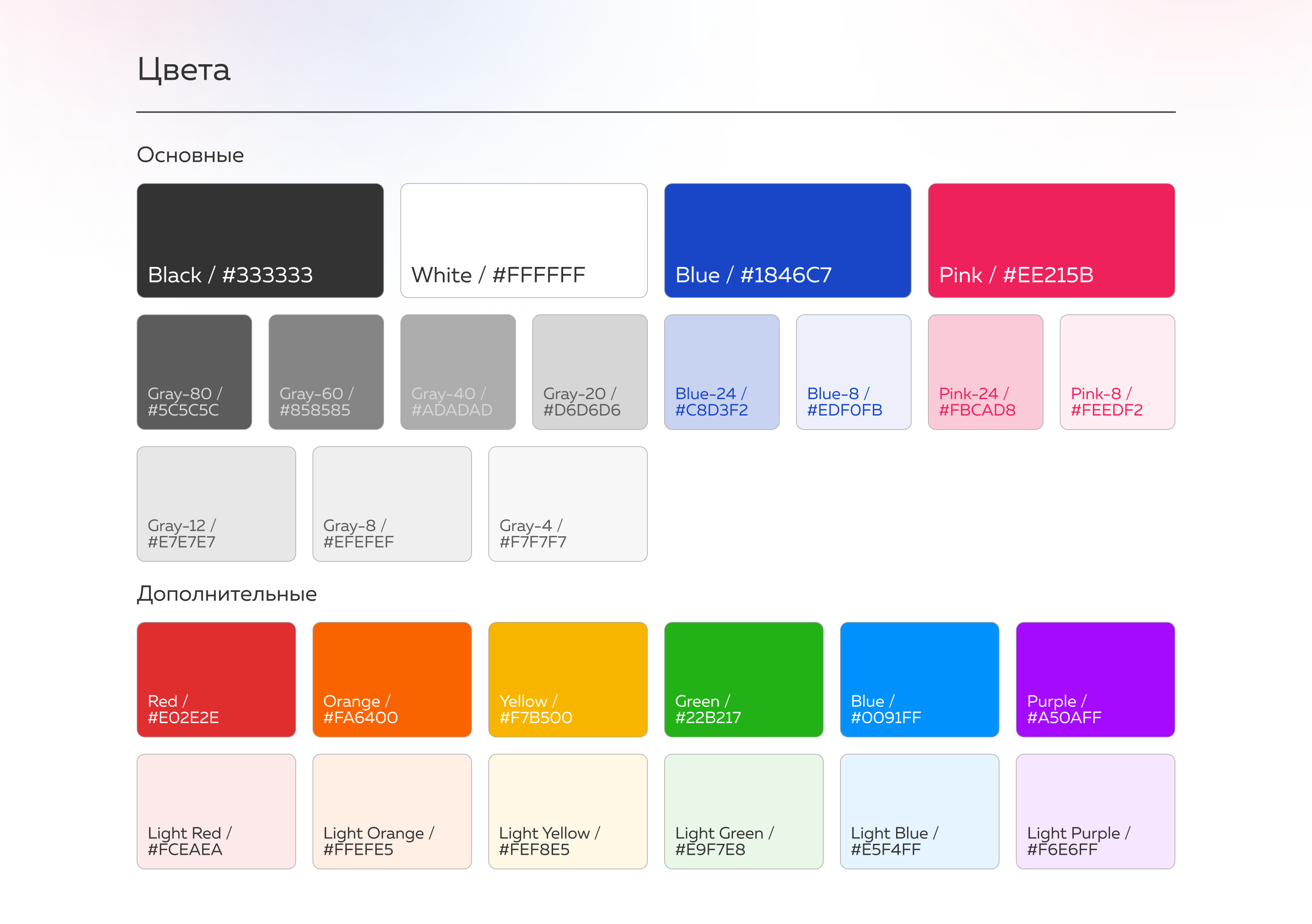Choose the Pink-8 #FEEDF2 swatch
1312x924 pixels.
tap(1117, 371)
